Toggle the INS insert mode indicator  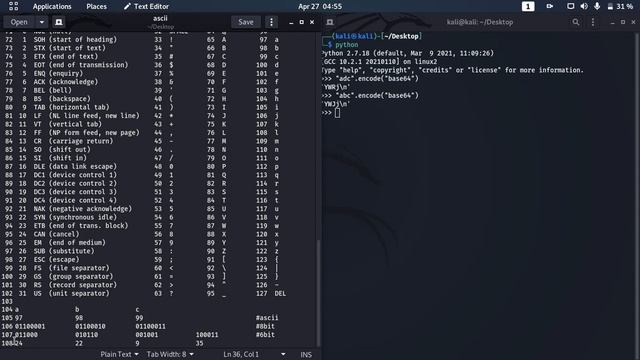[x=306, y=355]
